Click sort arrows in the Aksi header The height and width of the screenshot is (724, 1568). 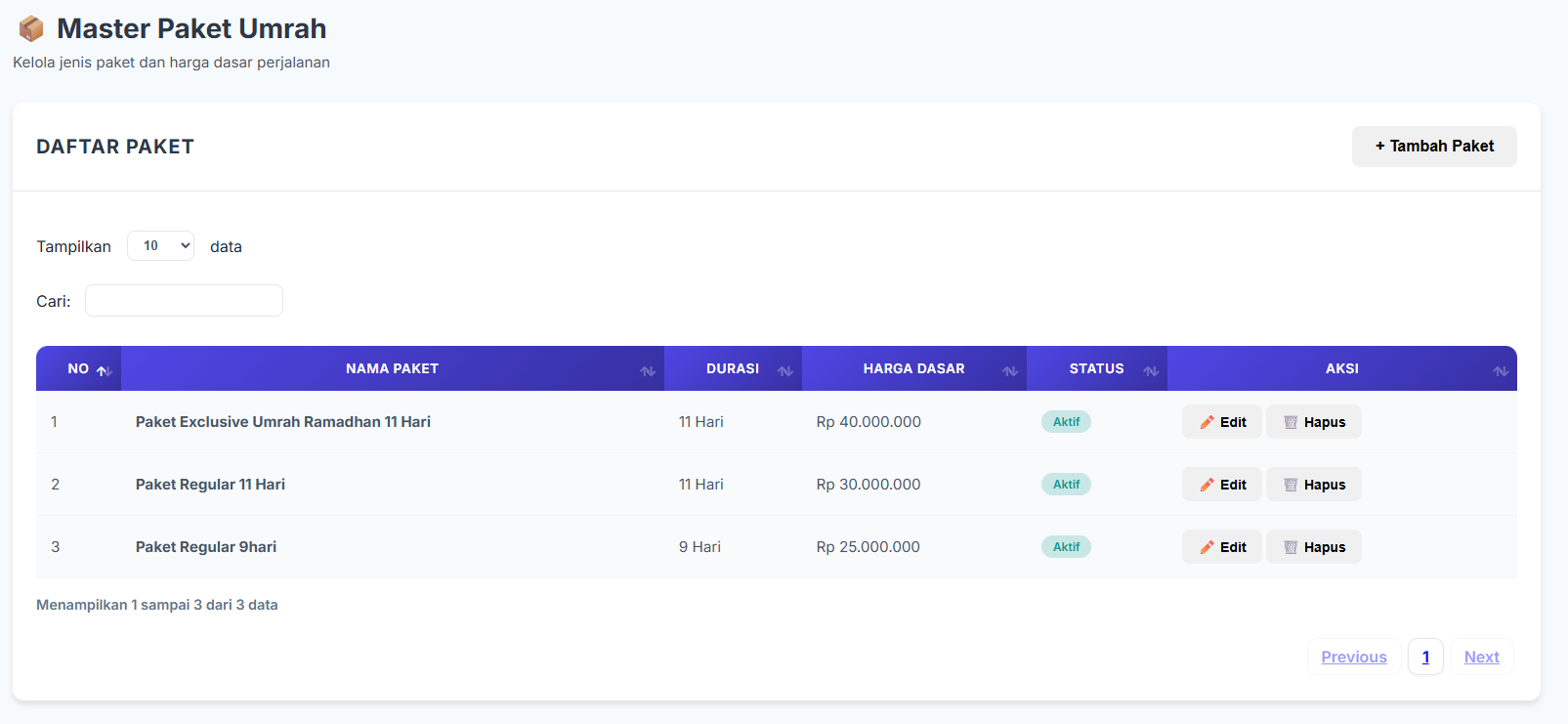1501,370
